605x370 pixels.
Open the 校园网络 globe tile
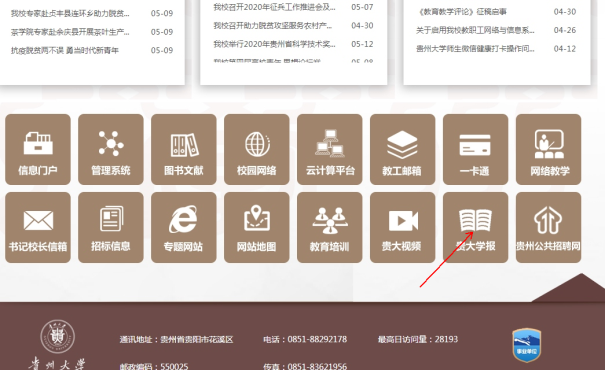pos(257,149)
